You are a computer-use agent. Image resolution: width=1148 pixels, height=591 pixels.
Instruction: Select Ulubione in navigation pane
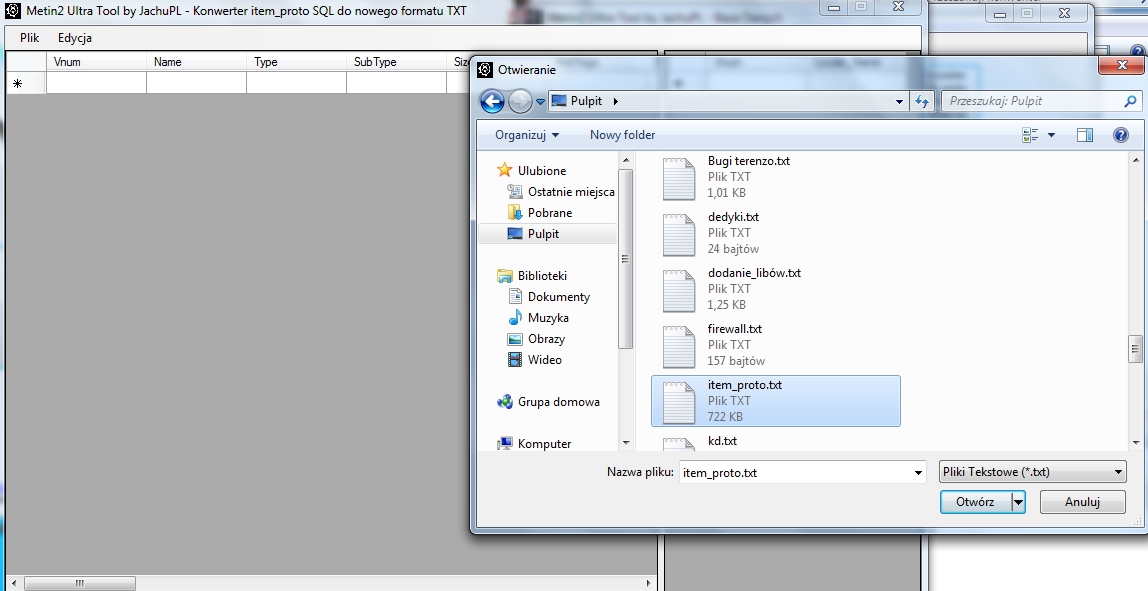[541, 171]
